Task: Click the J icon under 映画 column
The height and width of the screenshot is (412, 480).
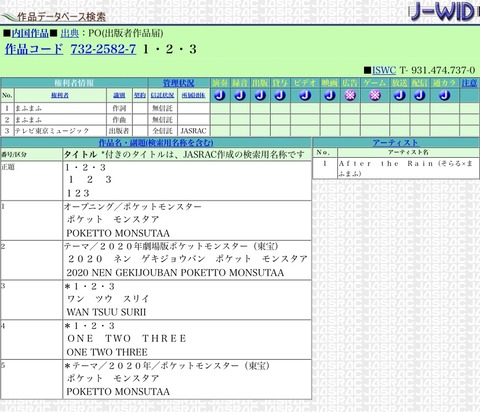Action: click(330, 95)
